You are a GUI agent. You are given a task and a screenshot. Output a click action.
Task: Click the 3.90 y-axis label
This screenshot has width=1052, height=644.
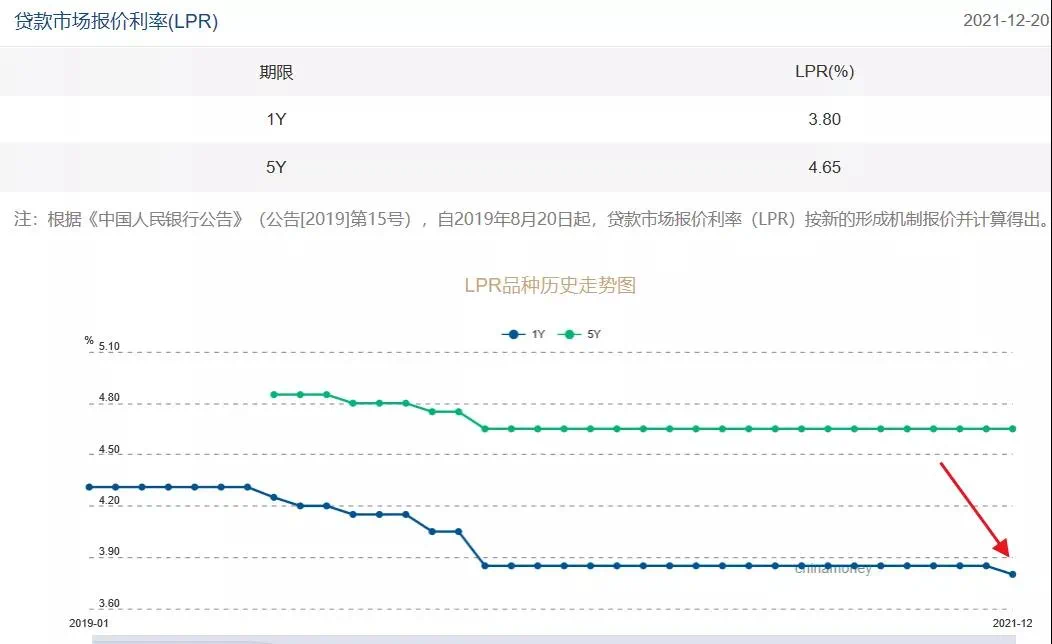tap(109, 551)
